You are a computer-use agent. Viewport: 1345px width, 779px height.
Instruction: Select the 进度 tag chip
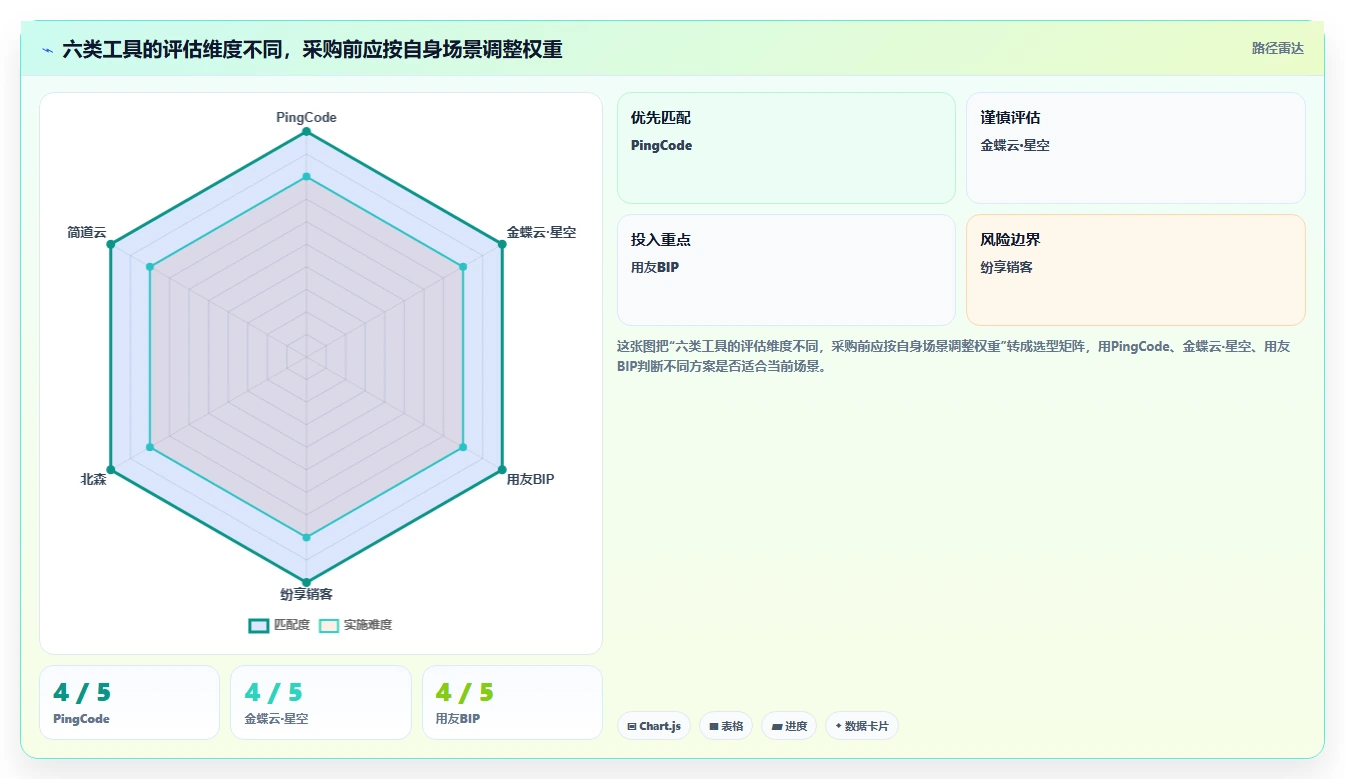point(789,726)
